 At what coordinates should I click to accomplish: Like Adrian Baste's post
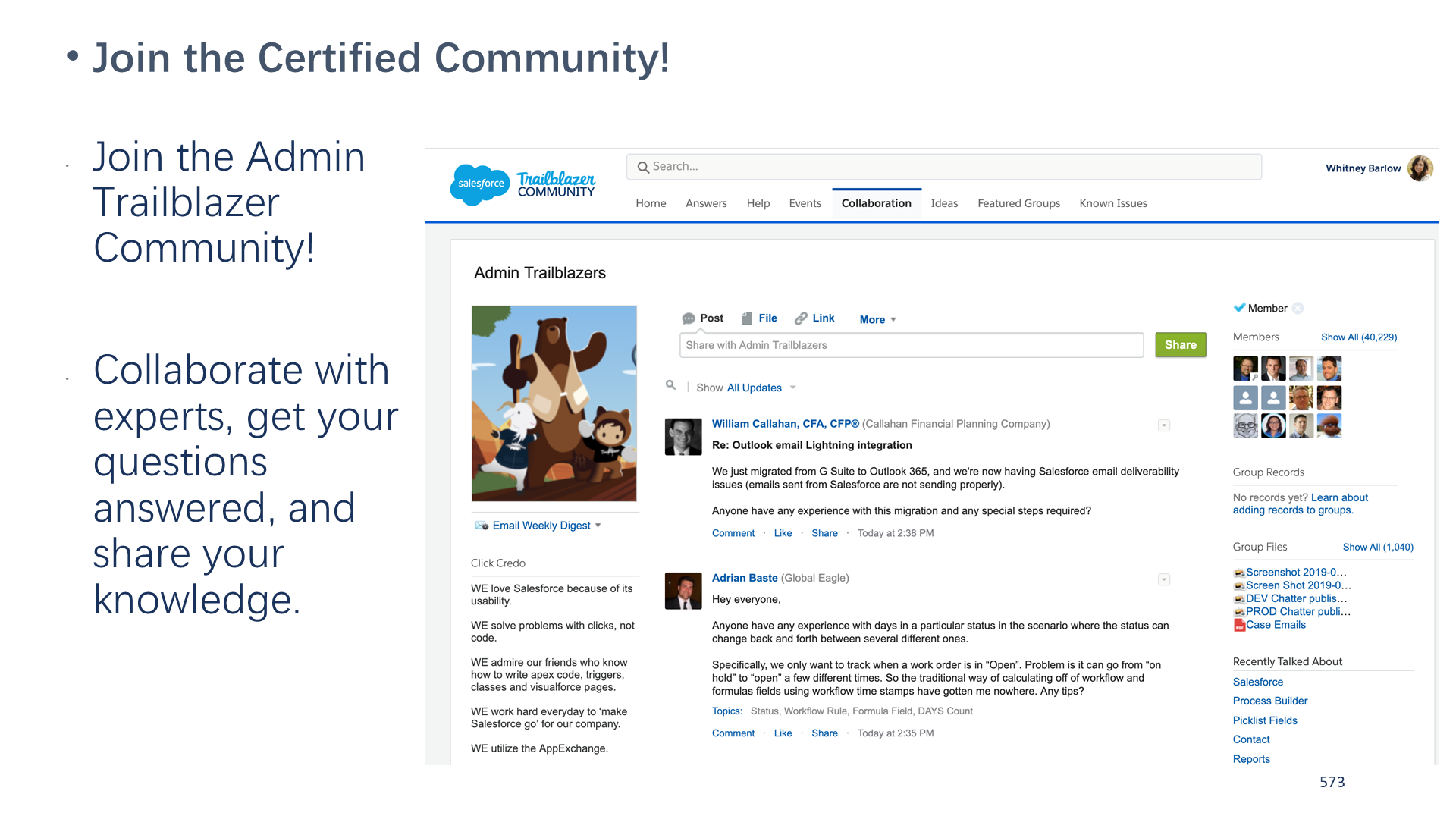click(783, 733)
